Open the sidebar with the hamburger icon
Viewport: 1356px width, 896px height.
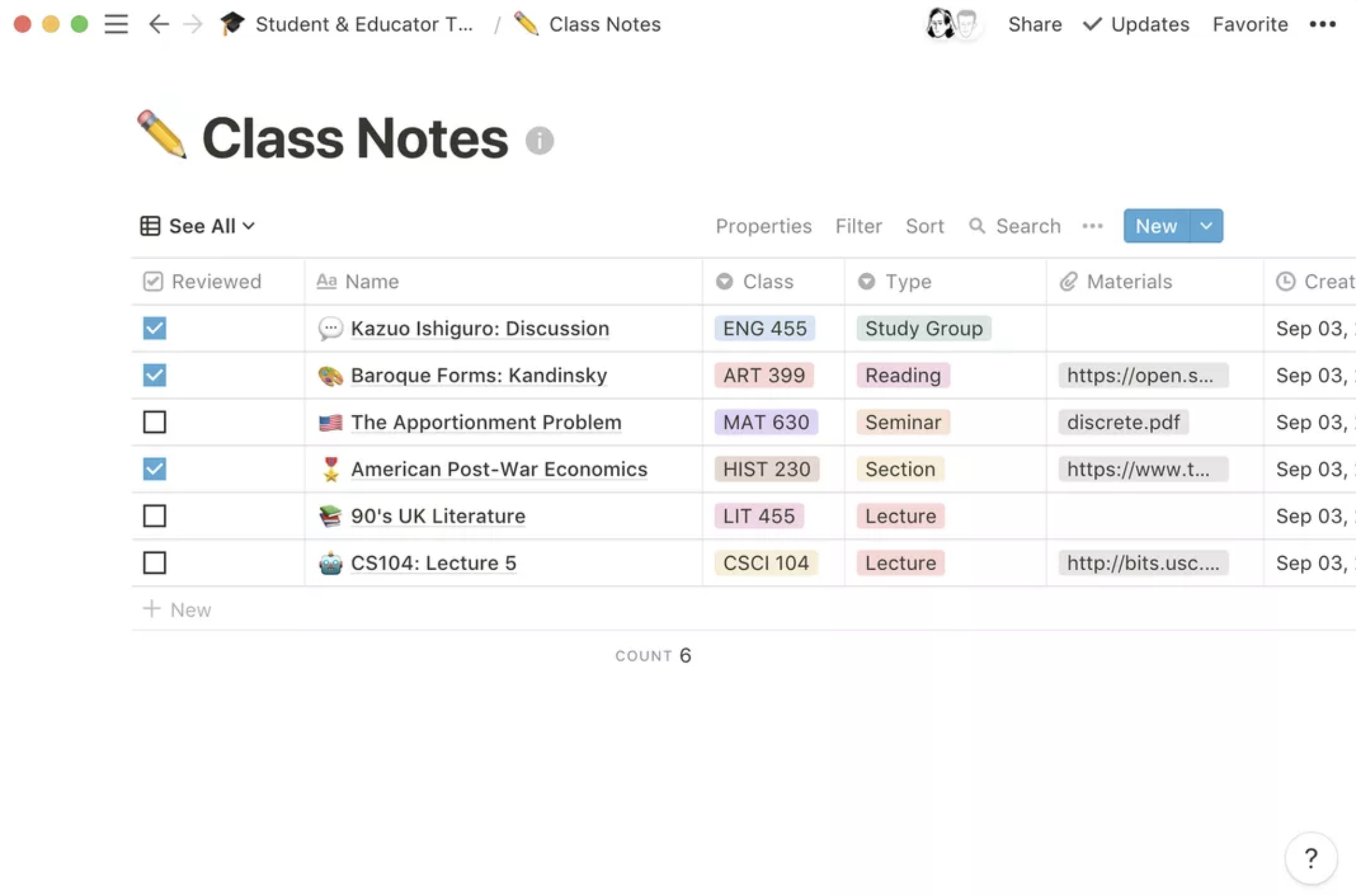115,24
